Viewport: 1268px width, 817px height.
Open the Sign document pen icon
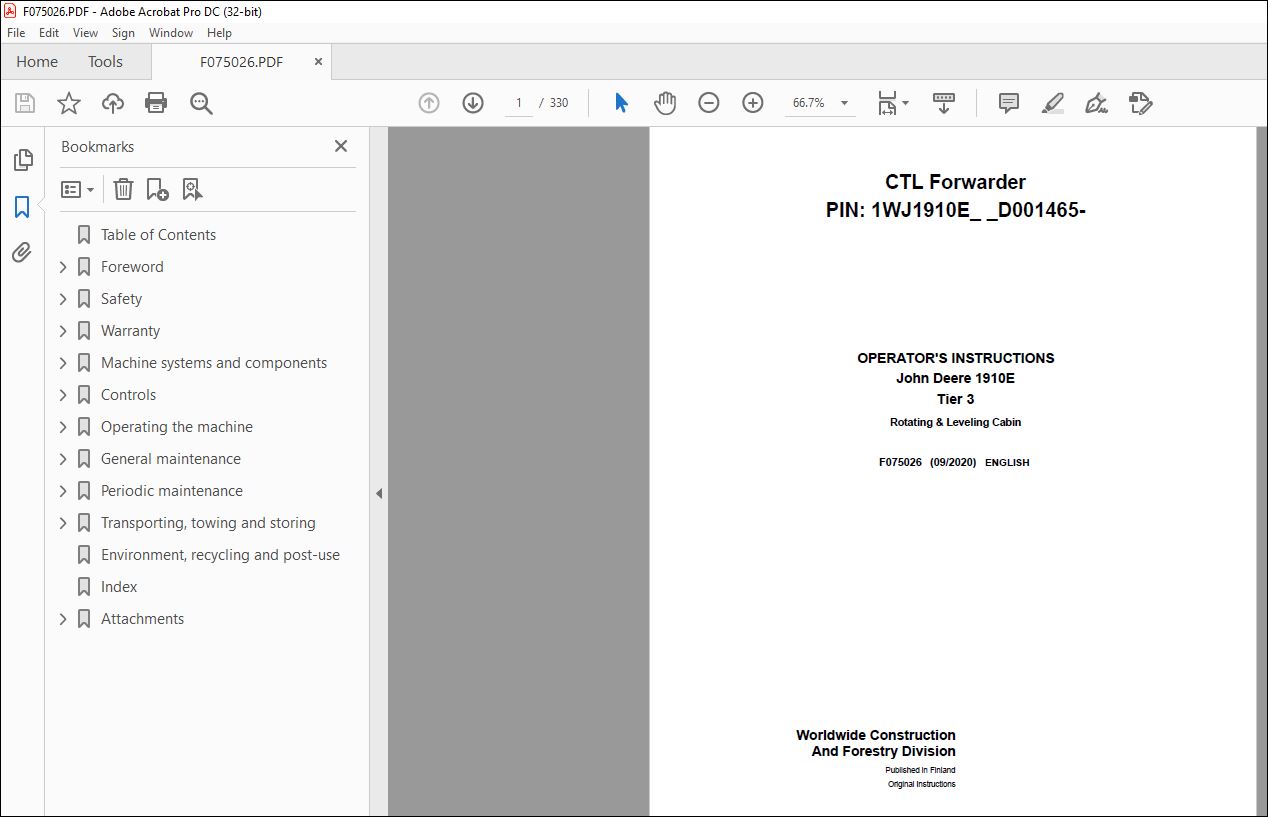coord(1096,103)
